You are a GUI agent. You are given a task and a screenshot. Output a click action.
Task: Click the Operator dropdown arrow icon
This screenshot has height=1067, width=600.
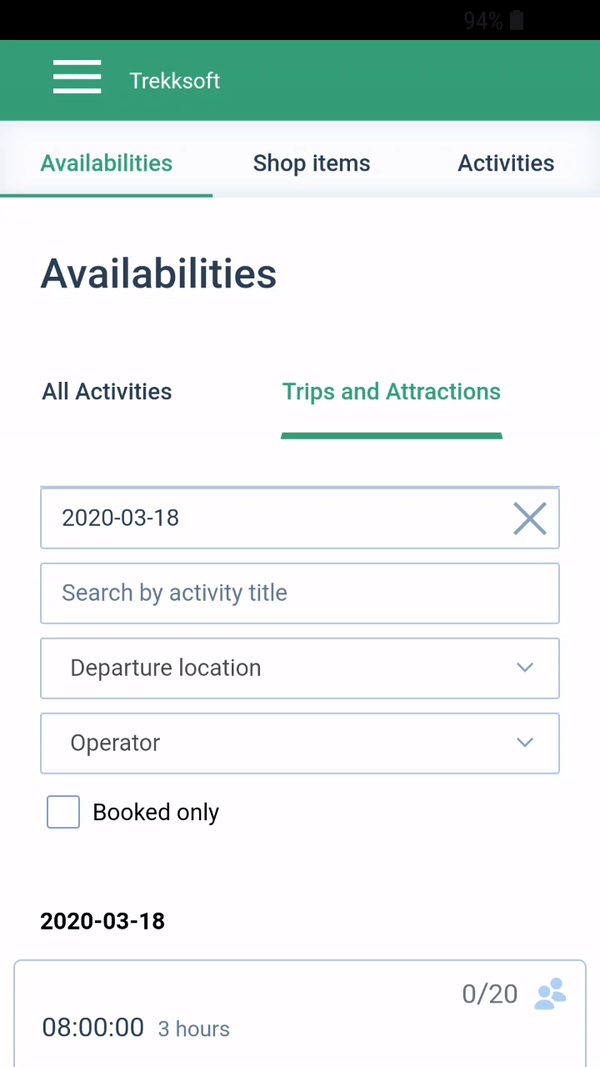click(x=525, y=743)
